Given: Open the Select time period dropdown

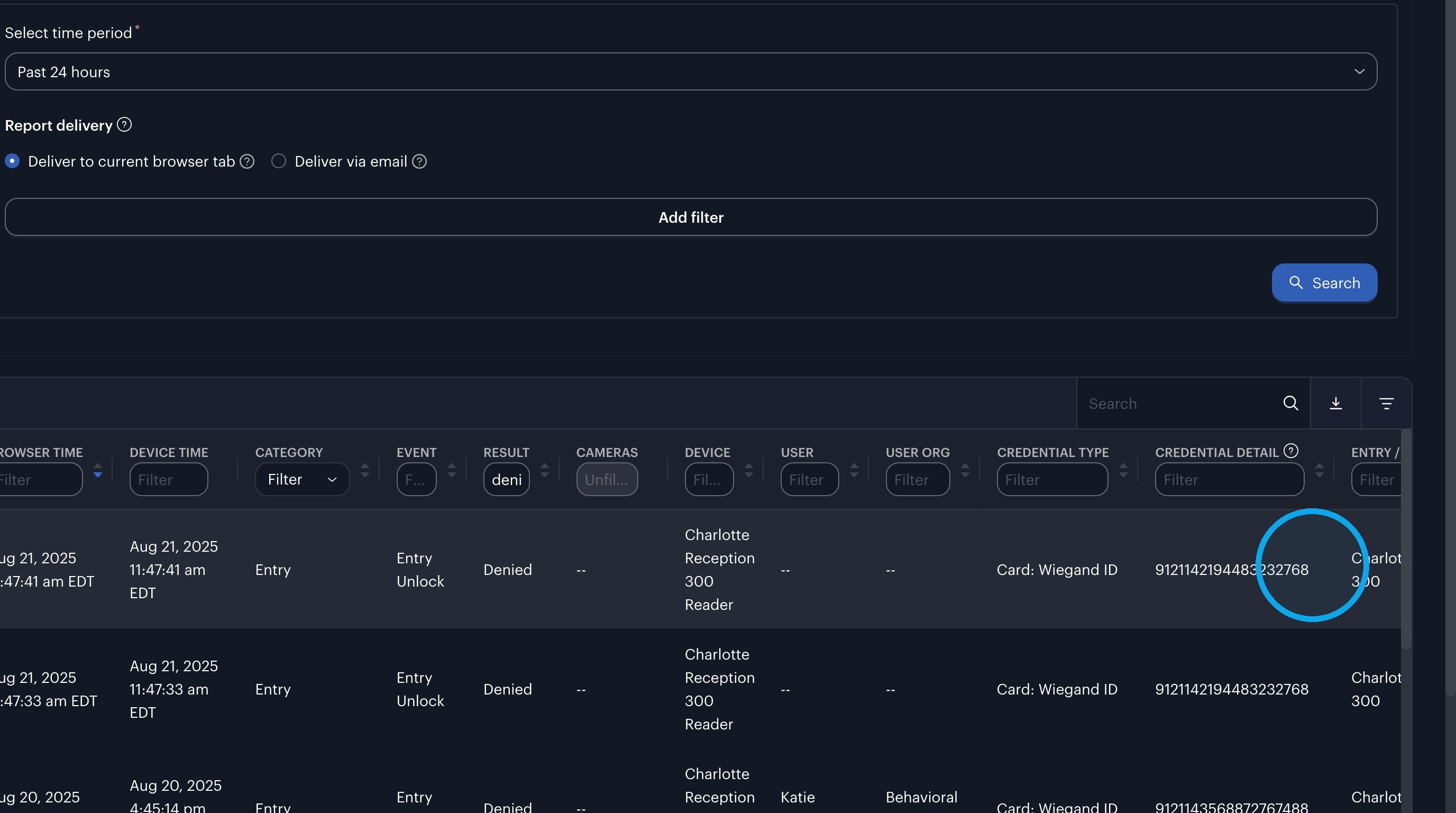Looking at the screenshot, I should (691, 71).
